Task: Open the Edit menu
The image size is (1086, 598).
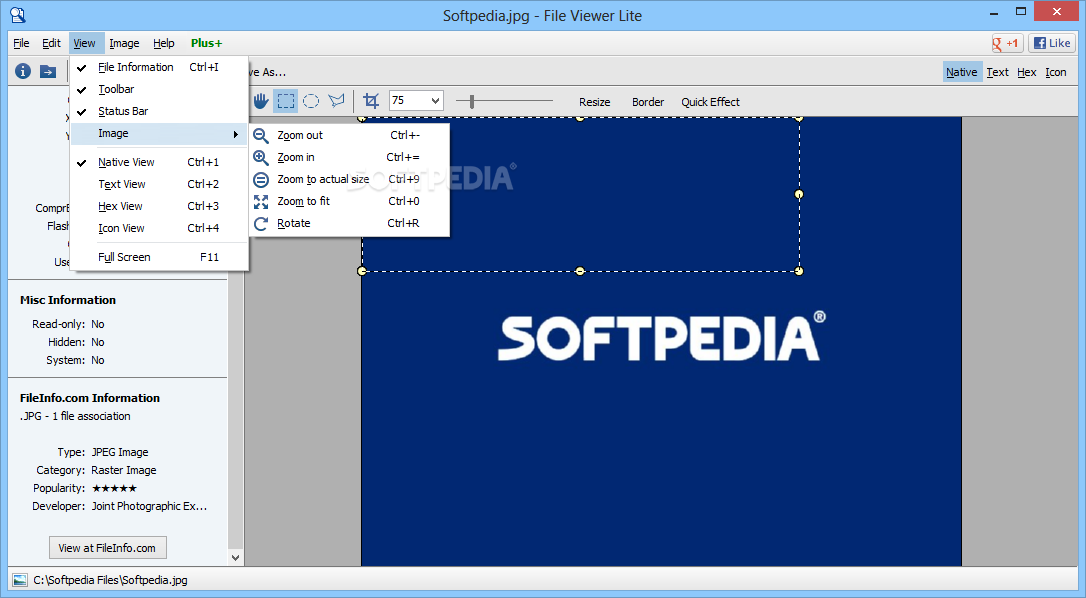Action: [x=51, y=43]
